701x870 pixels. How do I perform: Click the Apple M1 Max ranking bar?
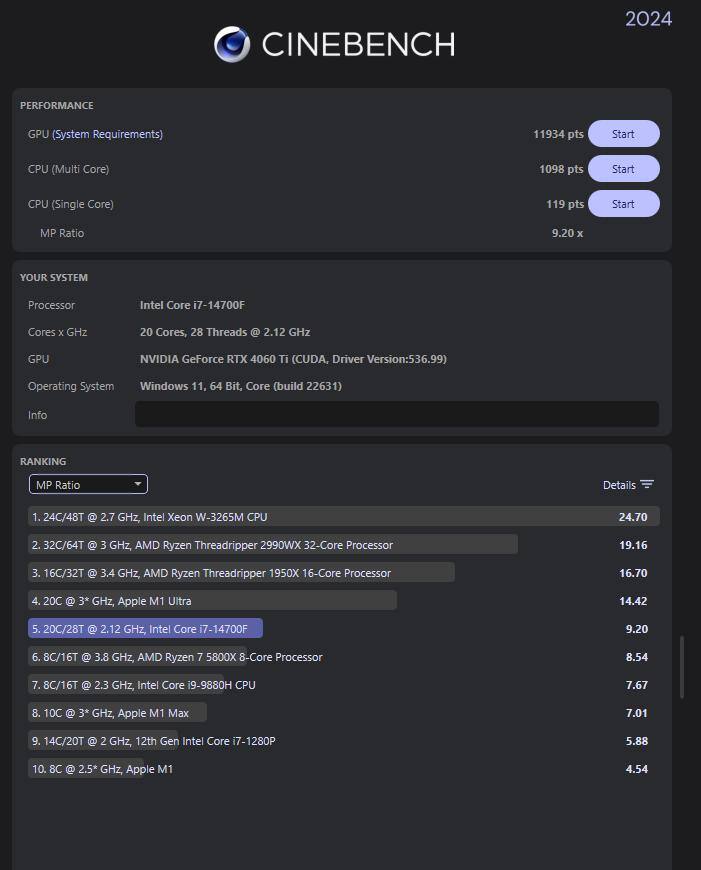(x=115, y=712)
